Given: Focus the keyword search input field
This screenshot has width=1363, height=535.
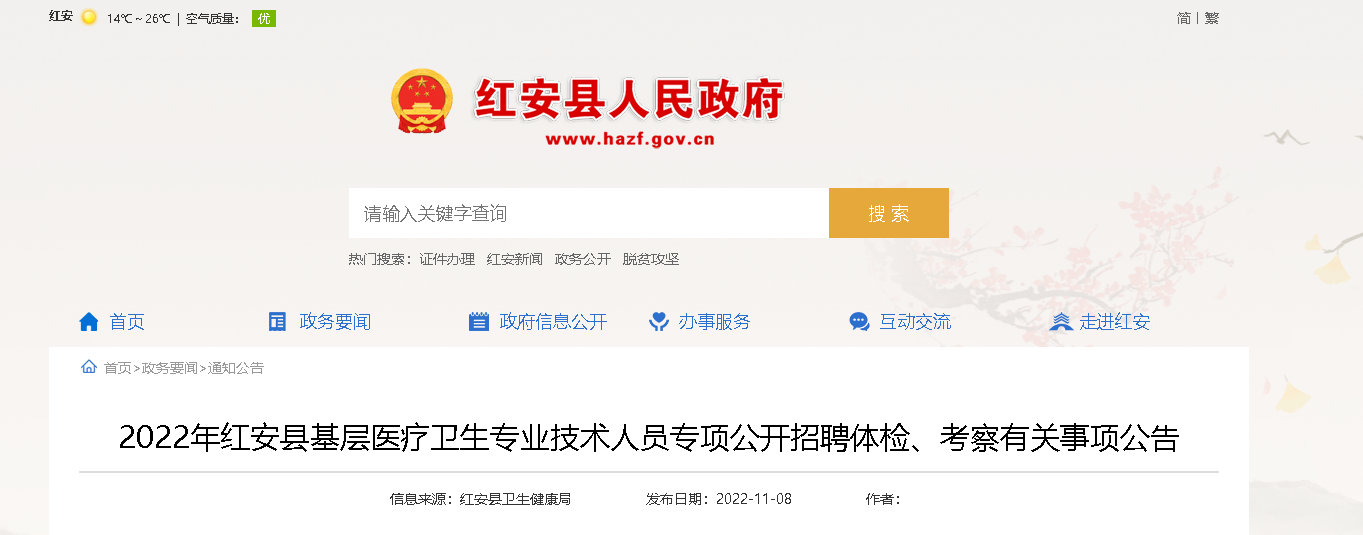Looking at the screenshot, I should pyautogui.click(x=589, y=213).
